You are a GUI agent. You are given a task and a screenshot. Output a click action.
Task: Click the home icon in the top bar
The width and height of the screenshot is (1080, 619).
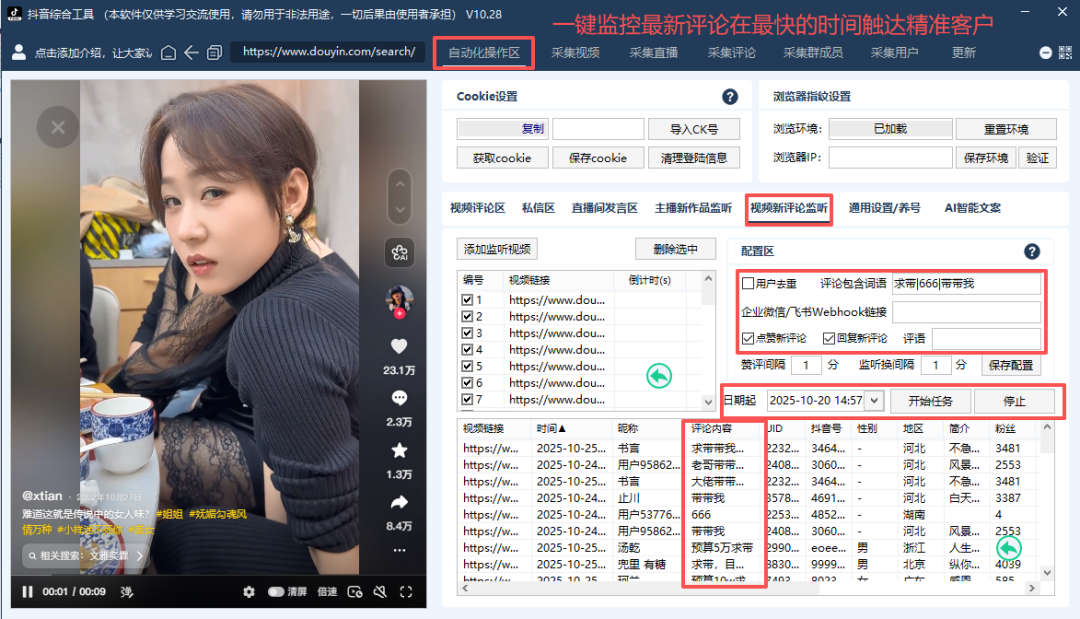168,52
